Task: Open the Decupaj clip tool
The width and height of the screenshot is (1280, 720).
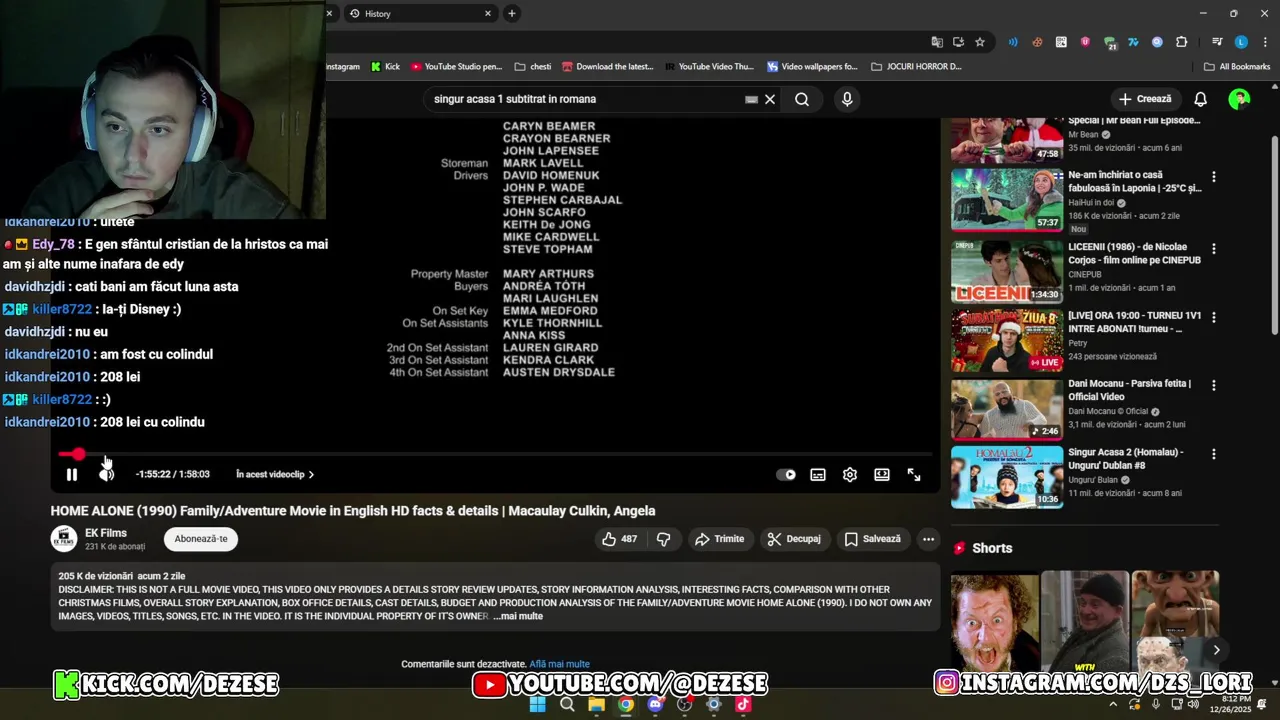Action: tap(794, 539)
